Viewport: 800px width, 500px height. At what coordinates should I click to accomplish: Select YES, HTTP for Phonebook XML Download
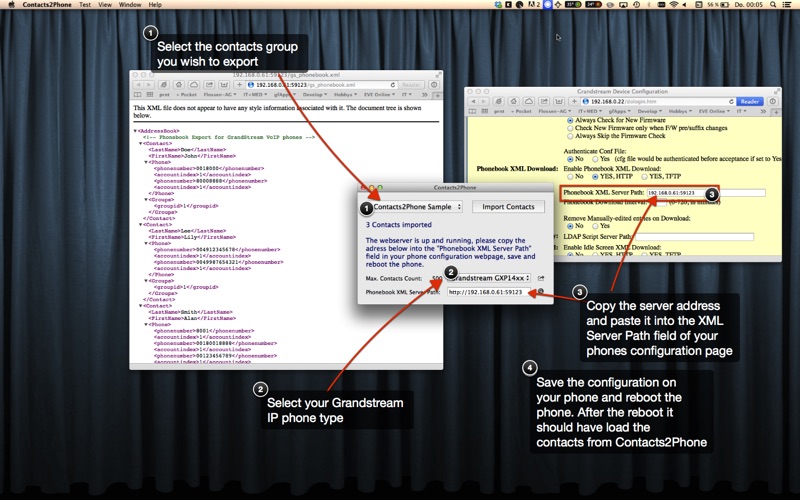pos(595,177)
